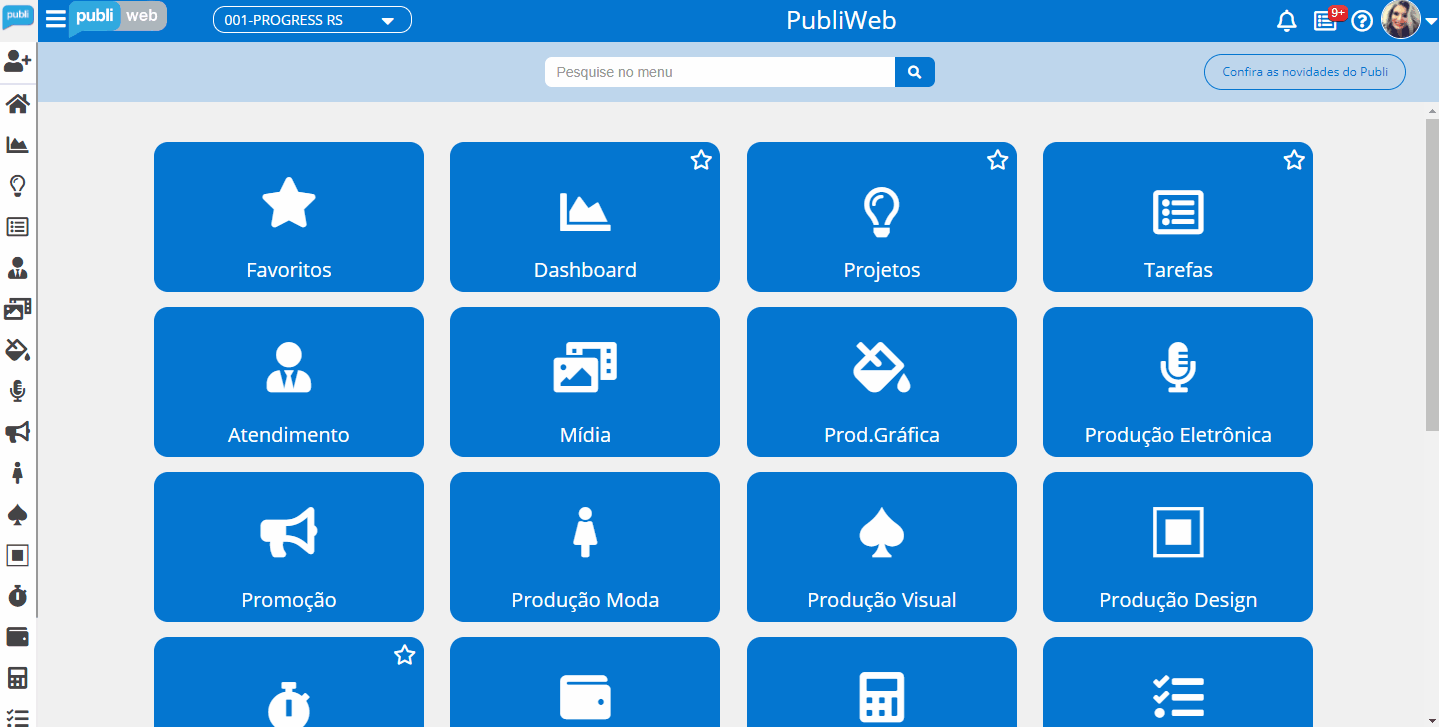Open the 001-PROGRESS RS company dropdown
Image resolution: width=1439 pixels, height=727 pixels.
312,20
